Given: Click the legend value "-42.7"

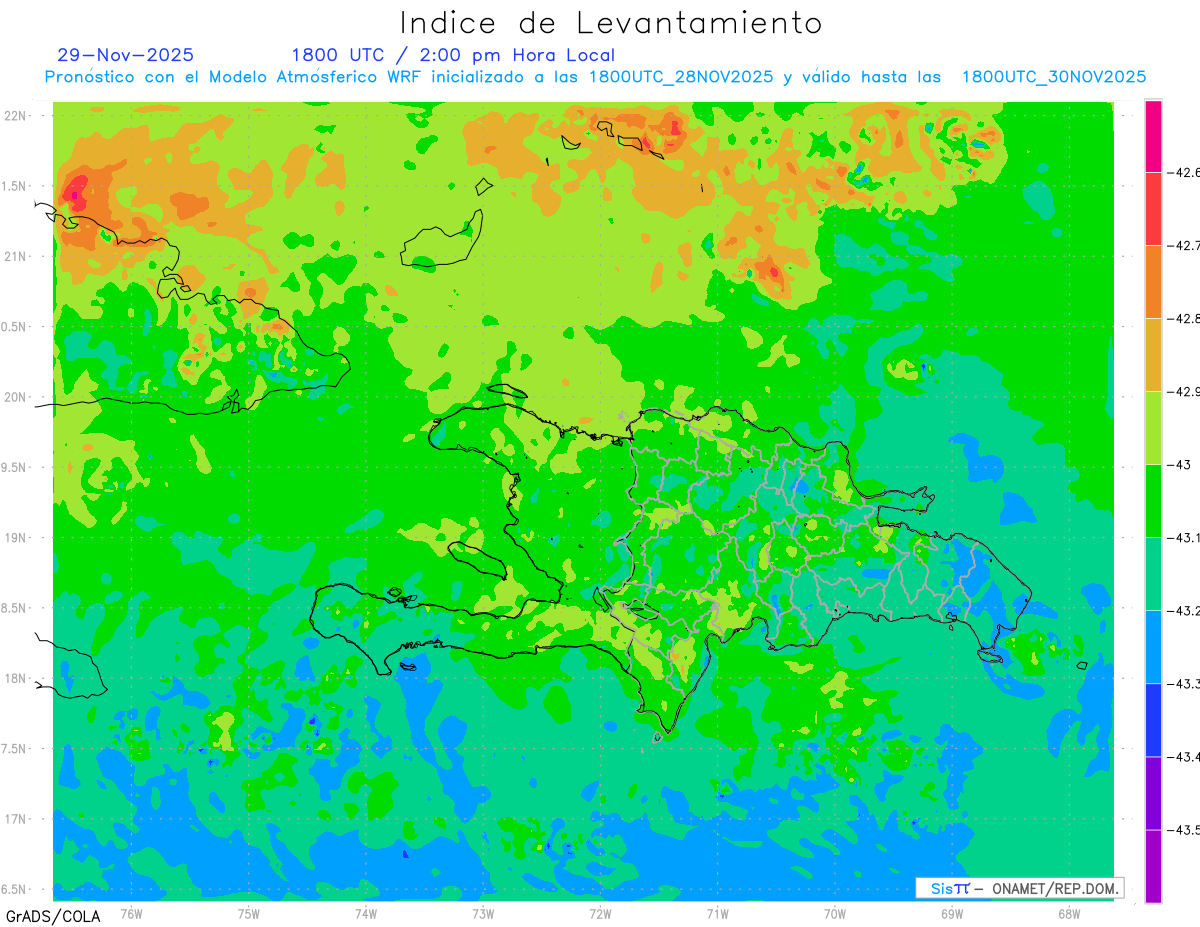Looking at the screenshot, I should tap(1185, 245).
